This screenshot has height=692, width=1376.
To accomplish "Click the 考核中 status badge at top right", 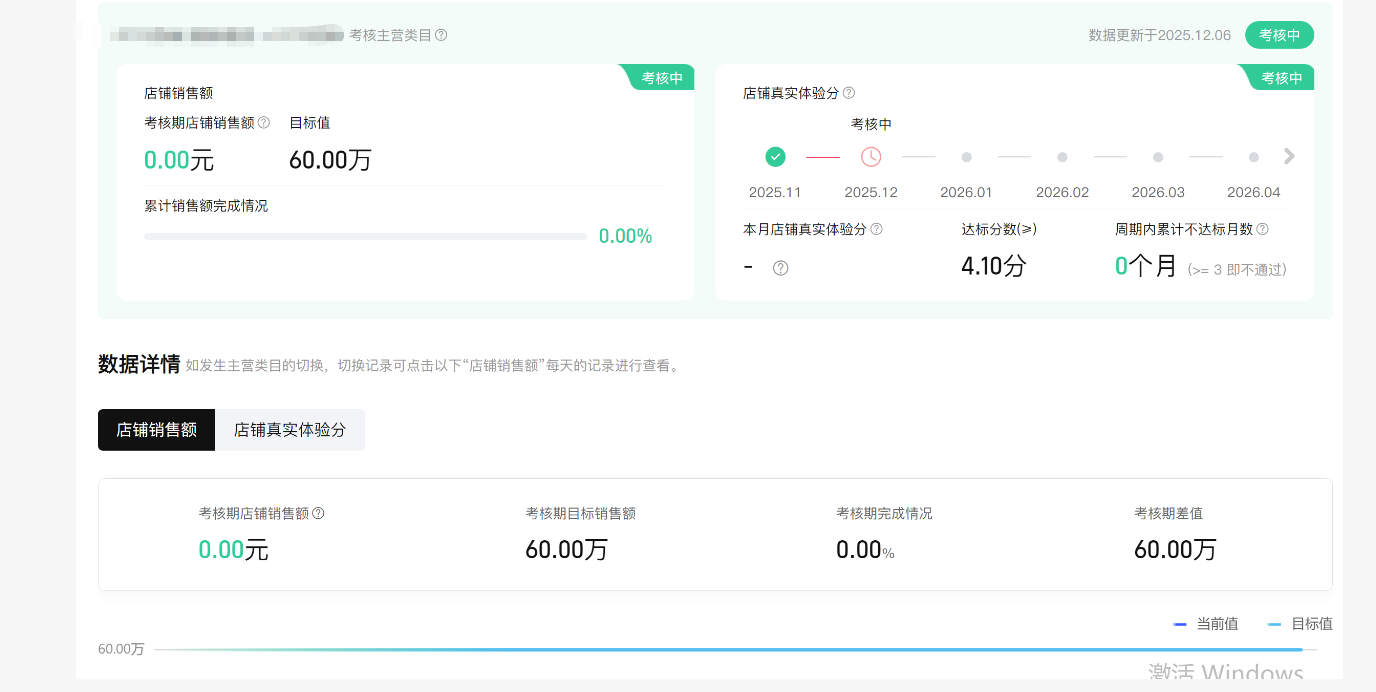I will point(1279,35).
